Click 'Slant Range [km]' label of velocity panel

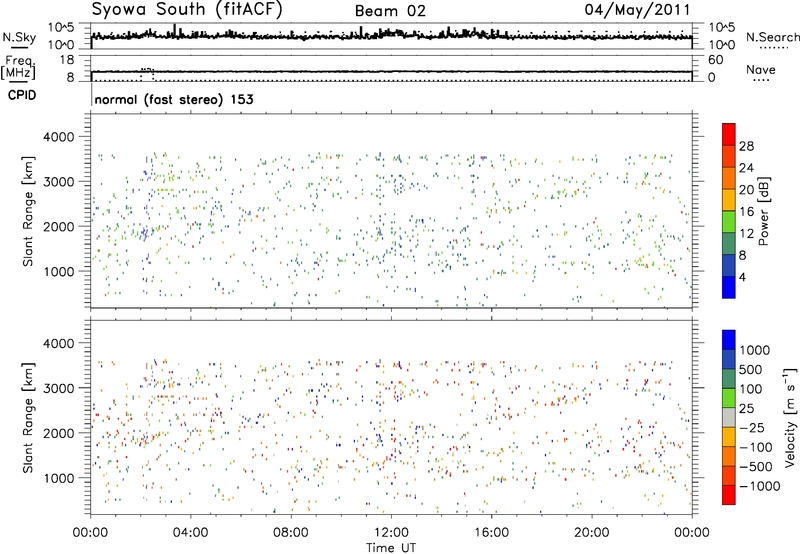click(28, 417)
